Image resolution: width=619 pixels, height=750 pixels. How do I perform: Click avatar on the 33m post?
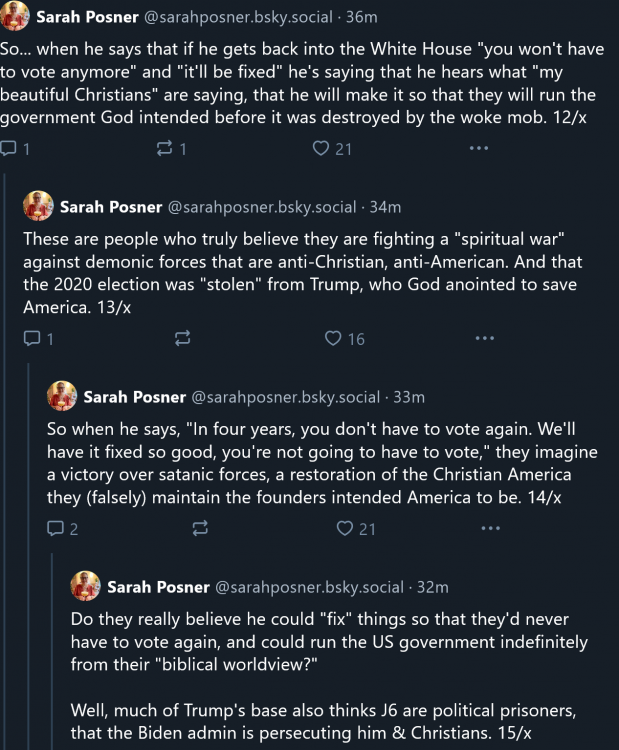[x=62, y=396]
